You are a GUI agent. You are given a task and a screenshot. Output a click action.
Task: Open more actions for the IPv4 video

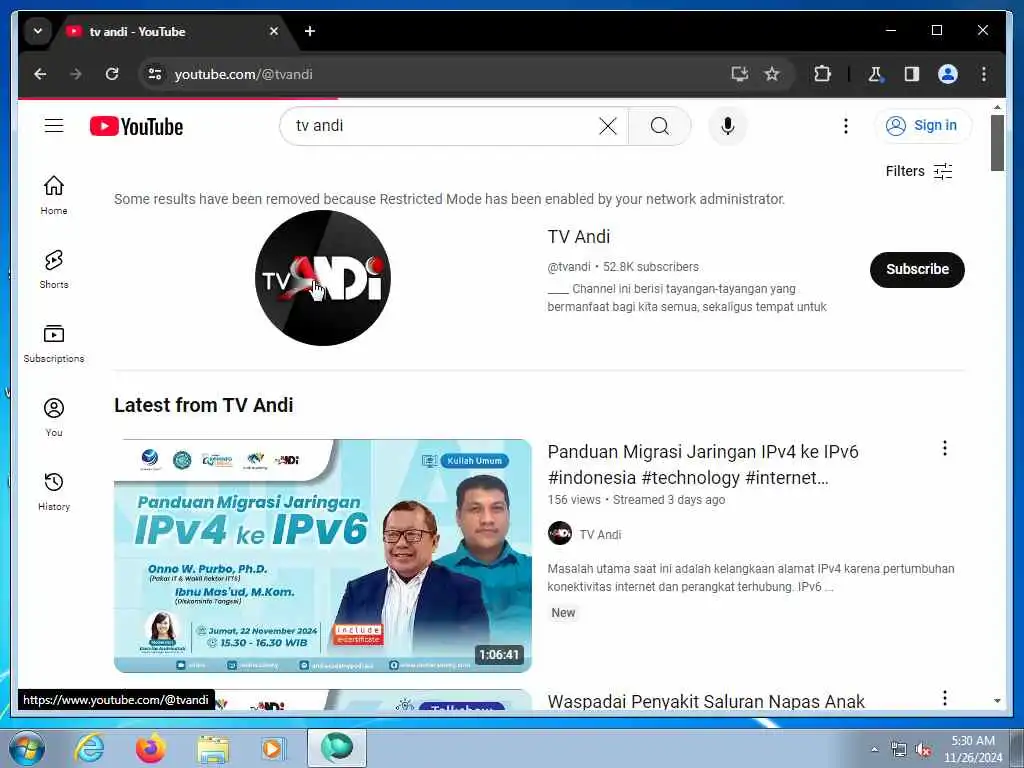tap(944, 448)
